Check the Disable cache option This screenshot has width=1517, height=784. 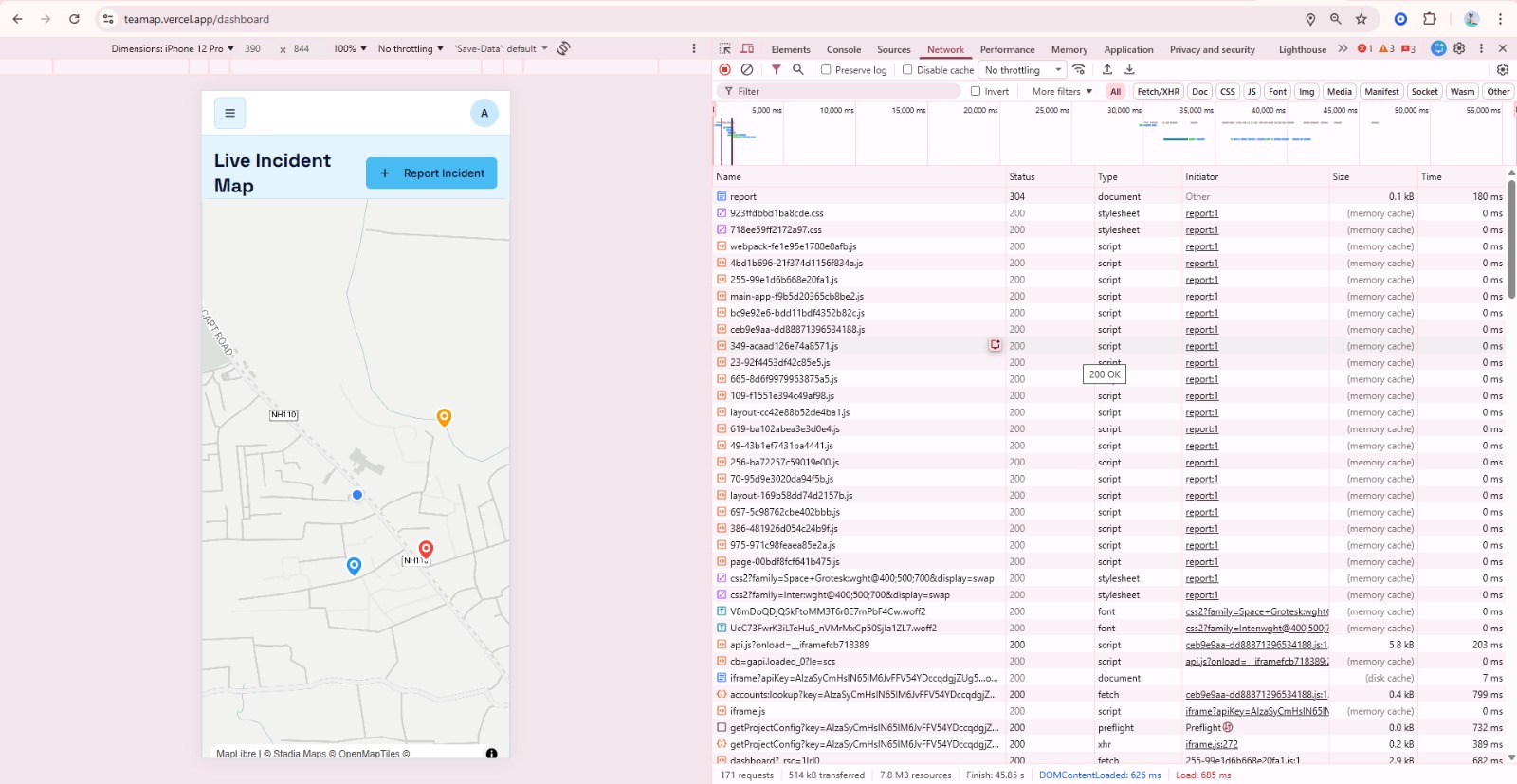click(x=907, y=70)
